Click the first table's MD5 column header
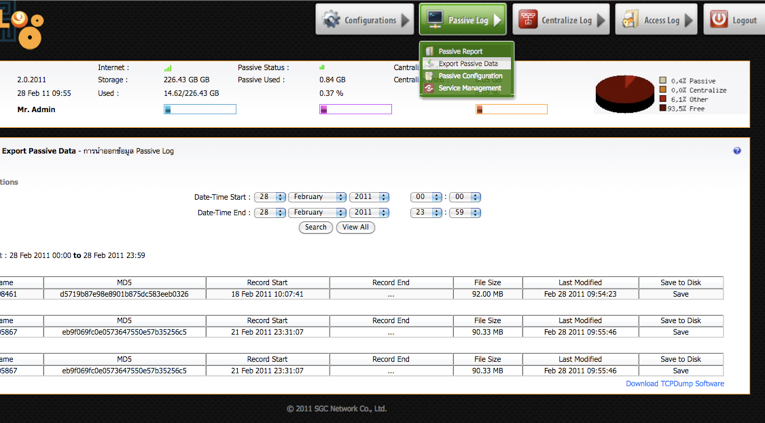This screenshot has height=423, width=765. pyautogui.click(x=124, y=282)
